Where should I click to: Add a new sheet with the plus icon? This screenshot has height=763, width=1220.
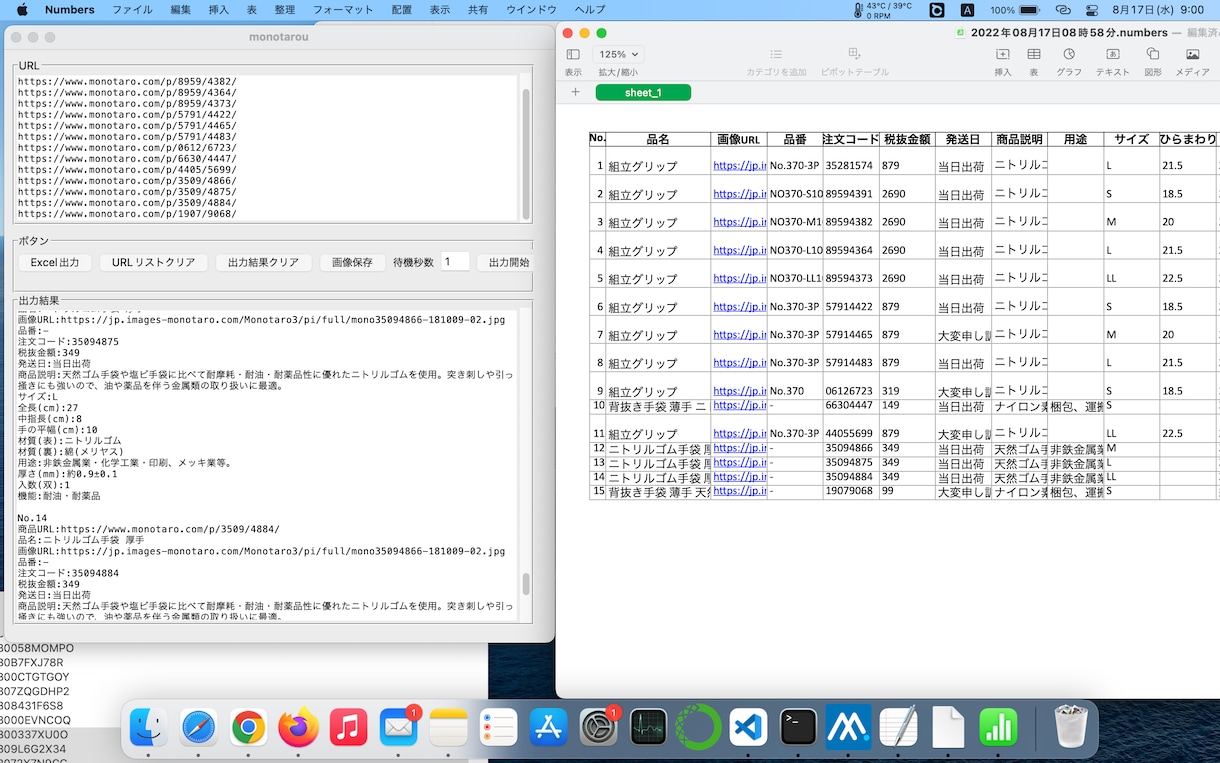575,92
